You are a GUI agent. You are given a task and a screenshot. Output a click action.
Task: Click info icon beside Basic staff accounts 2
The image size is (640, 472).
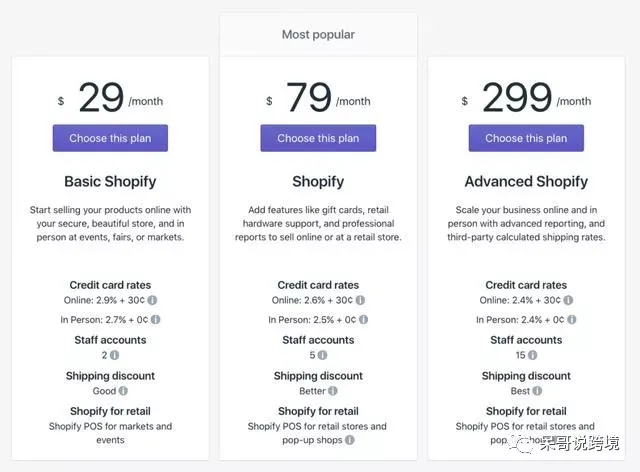[x=114, y=355]
